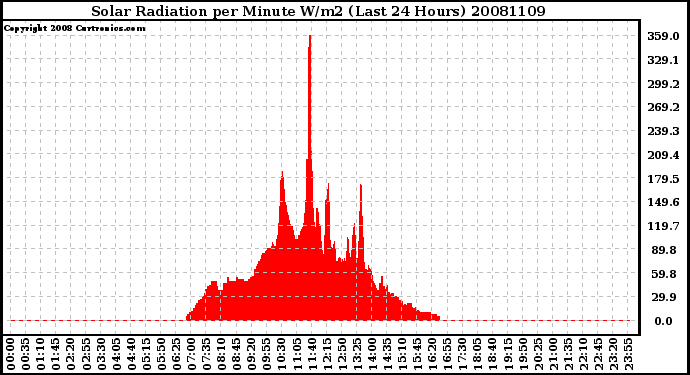Image resolution: width=690 pixels, height=375 pixels.
Task: Click the x-axis time label 13:25
Action: click(x=357, y=354)
